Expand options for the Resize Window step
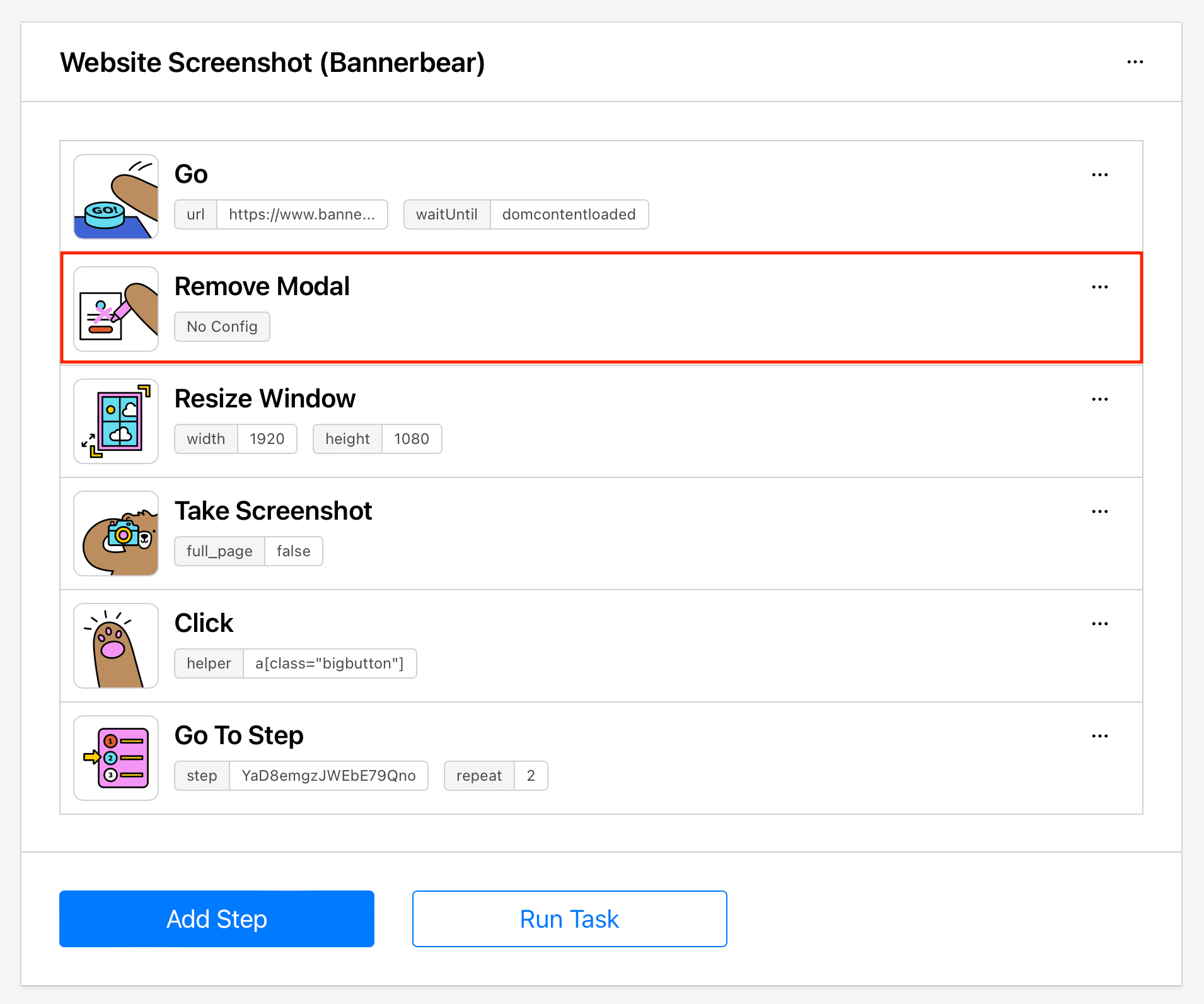This screenshot has width=1204, height=1004. (1099, 399)
